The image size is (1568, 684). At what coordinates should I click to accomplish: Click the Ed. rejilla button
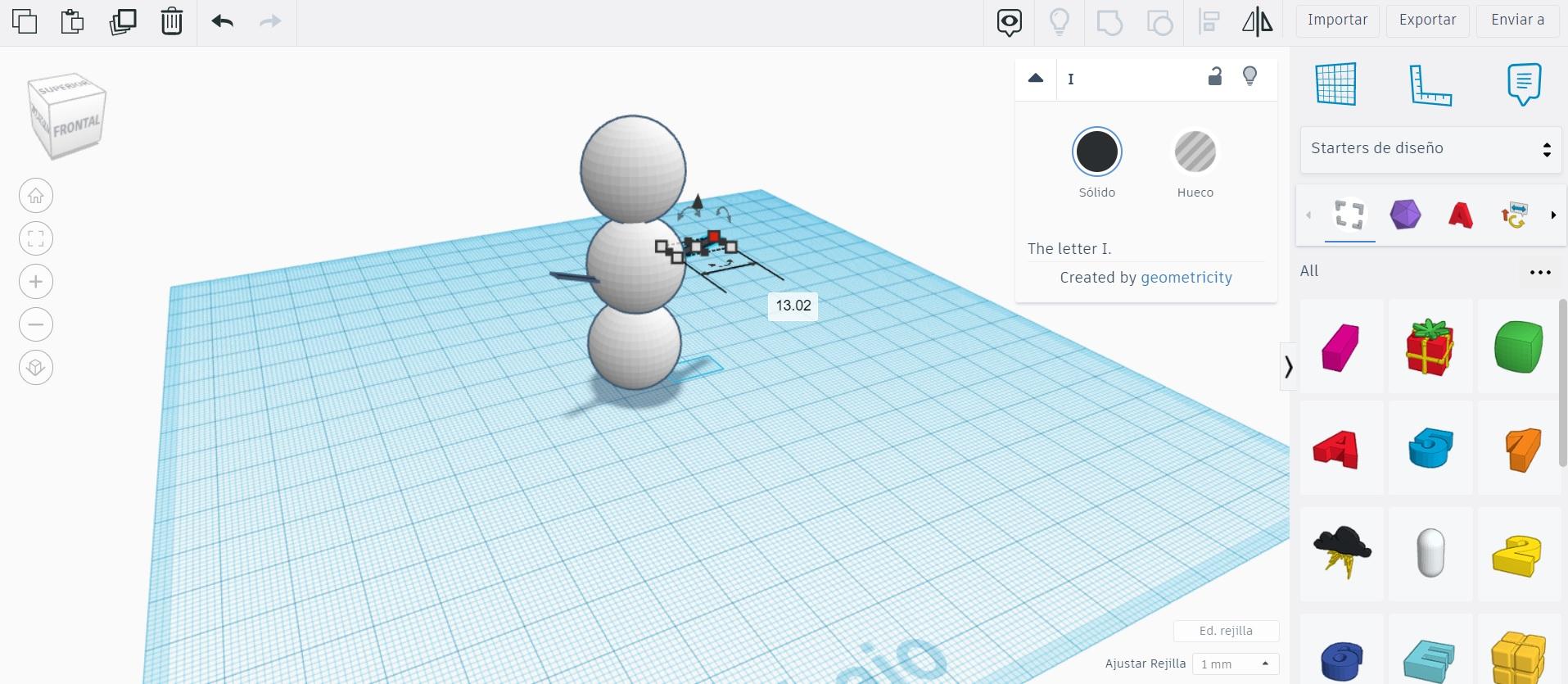[1226, 631]
